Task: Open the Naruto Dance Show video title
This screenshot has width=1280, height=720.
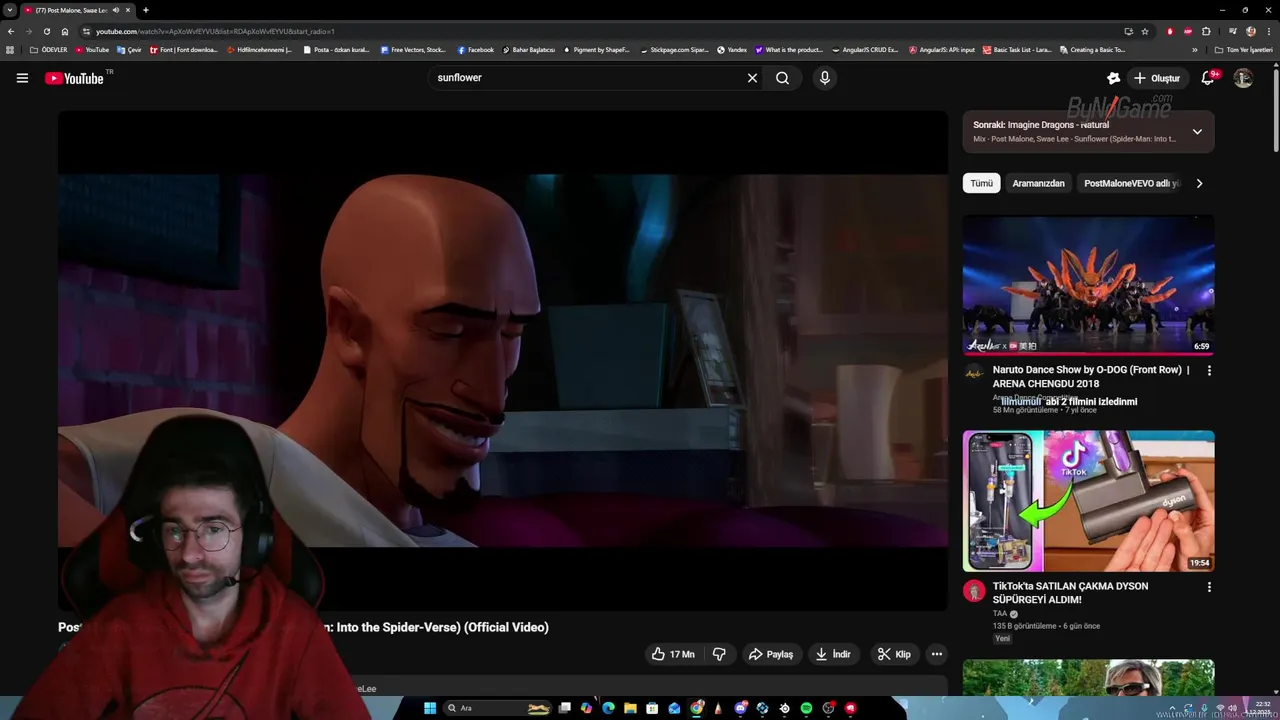Action: tap(1091, 376)
